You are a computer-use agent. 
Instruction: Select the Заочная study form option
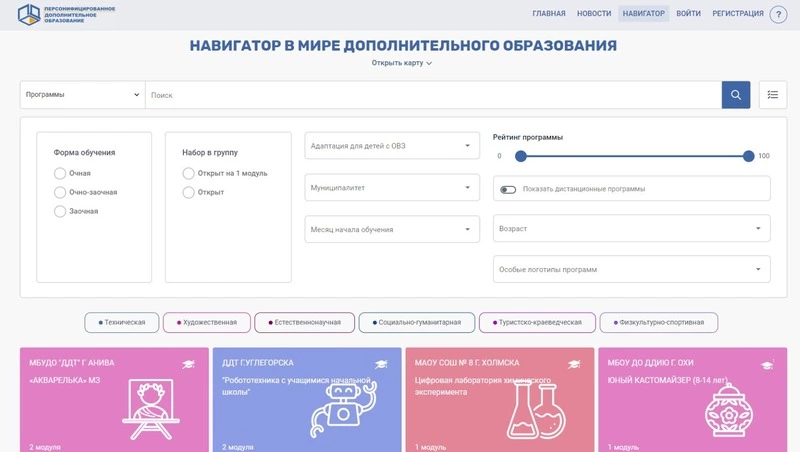pyautogui.click(x=61, y=211)
